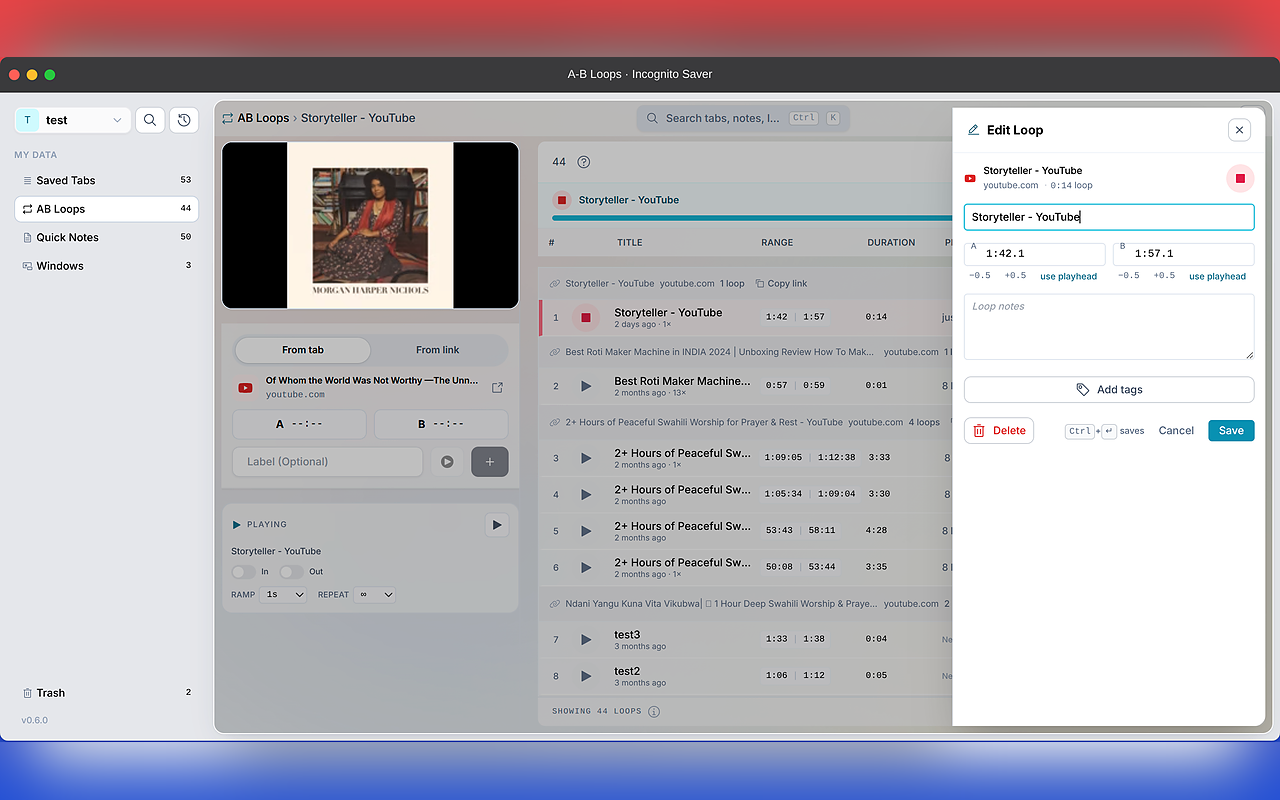This screenshot has width=1280, height=800.
Task: Switch to the From tab option
Action: (303, 350)
